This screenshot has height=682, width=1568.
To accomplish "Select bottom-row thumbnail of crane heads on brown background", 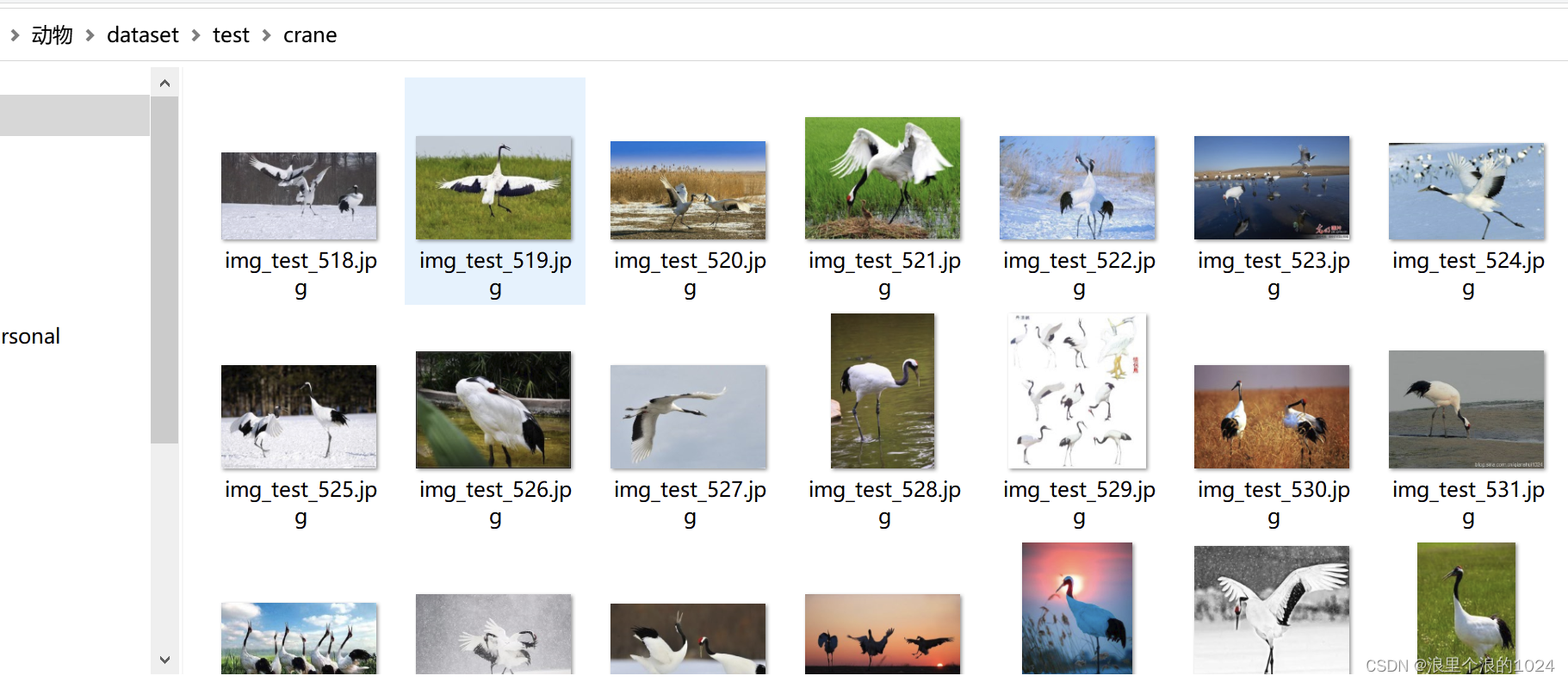I will (688, 638).
